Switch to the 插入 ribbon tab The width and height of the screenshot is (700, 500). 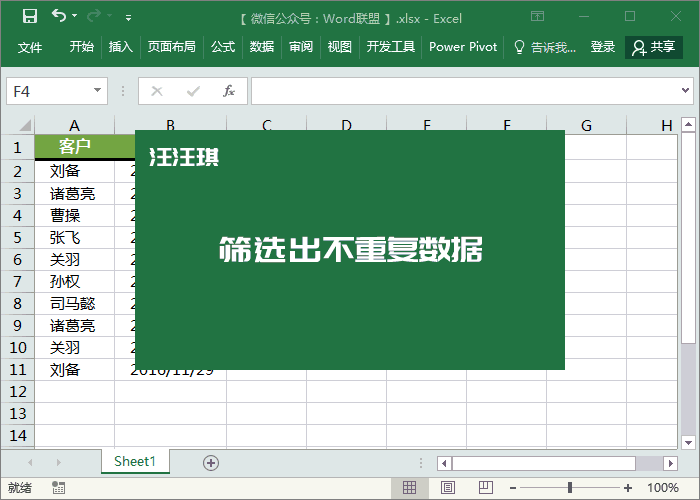(x=121, y=46)
